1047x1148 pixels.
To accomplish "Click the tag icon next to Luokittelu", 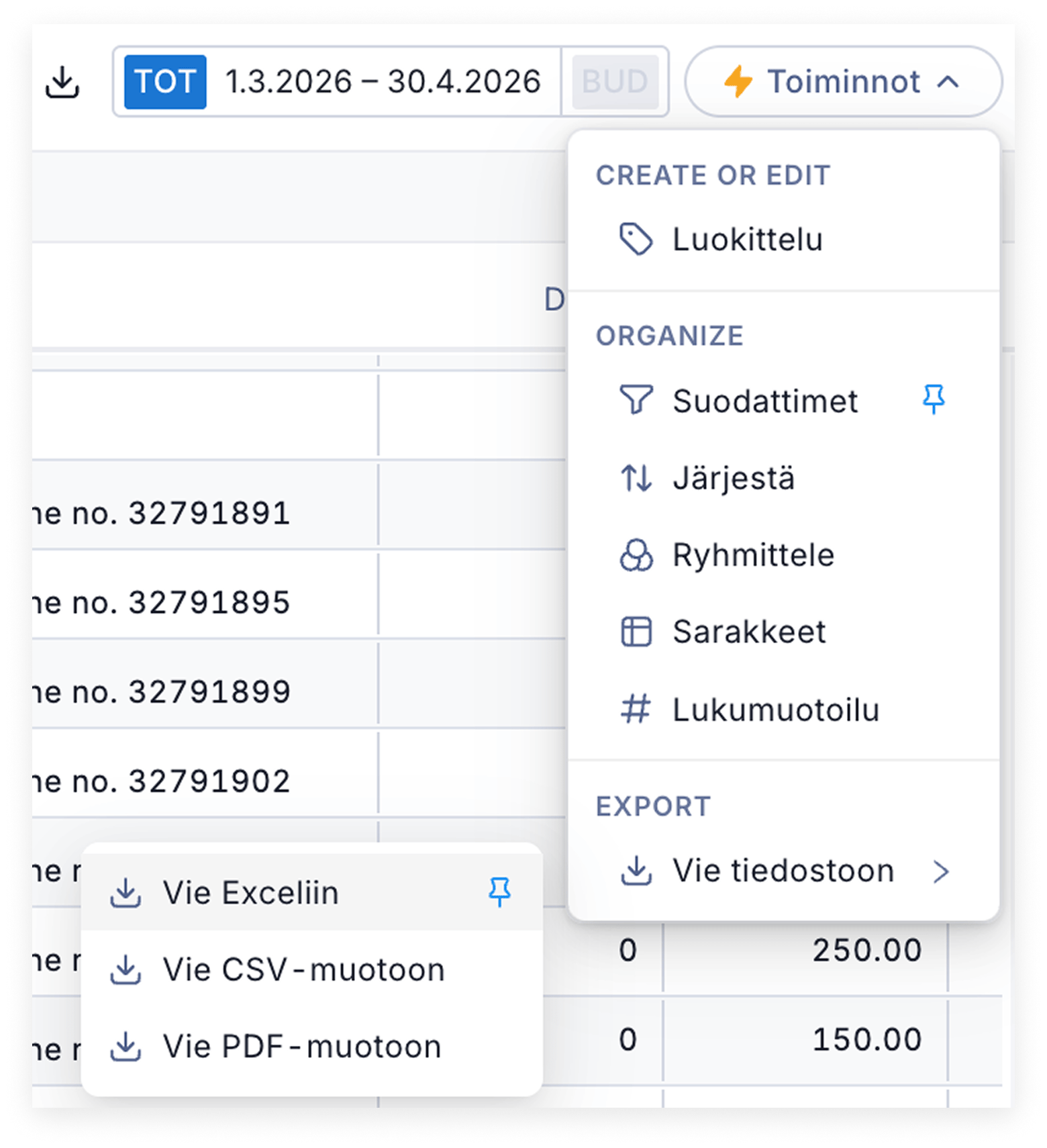I will click(x=636, y=240).
